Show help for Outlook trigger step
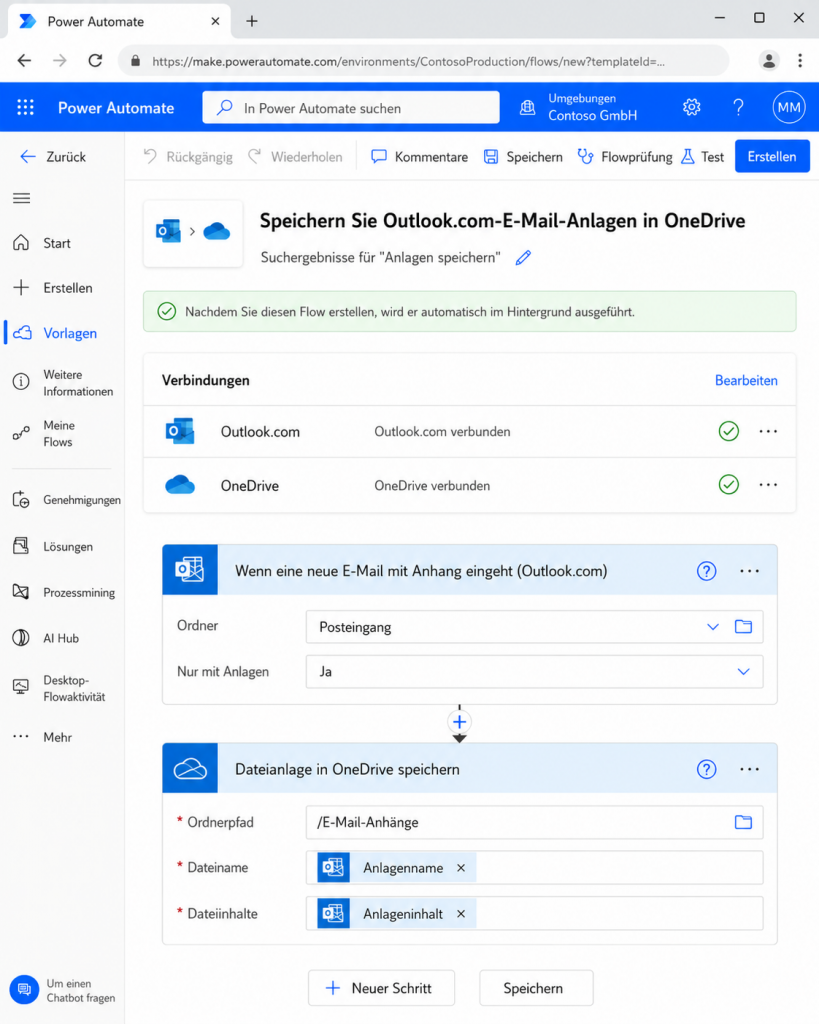 click(x=706, y=571)
